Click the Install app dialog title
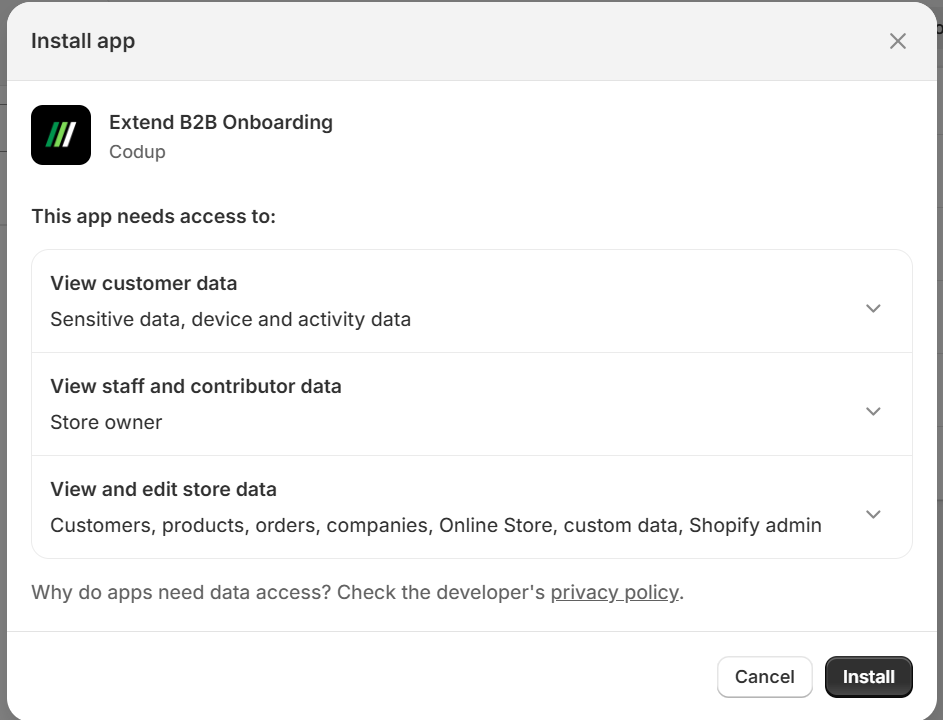Screen dimensions: 943x720 pos(83,41)
